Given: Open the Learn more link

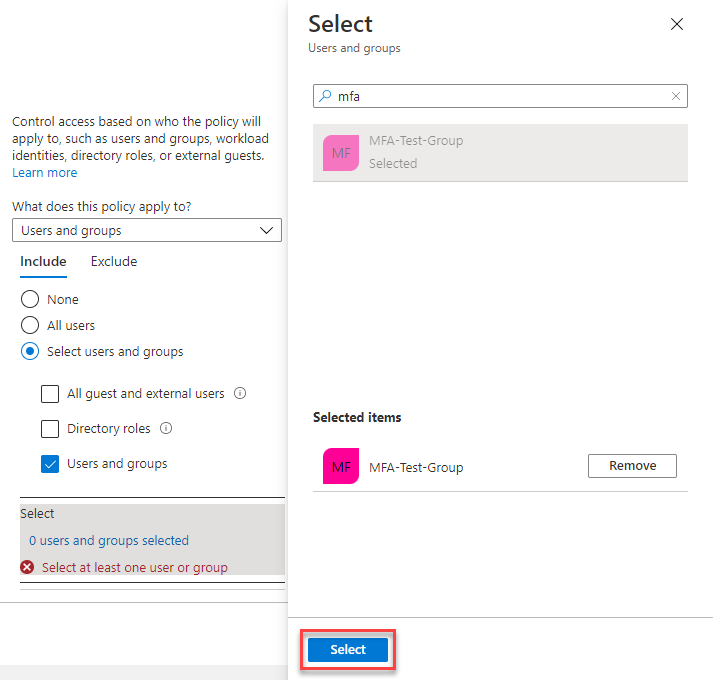Looking at the screenshot, I should click(44, 173).
